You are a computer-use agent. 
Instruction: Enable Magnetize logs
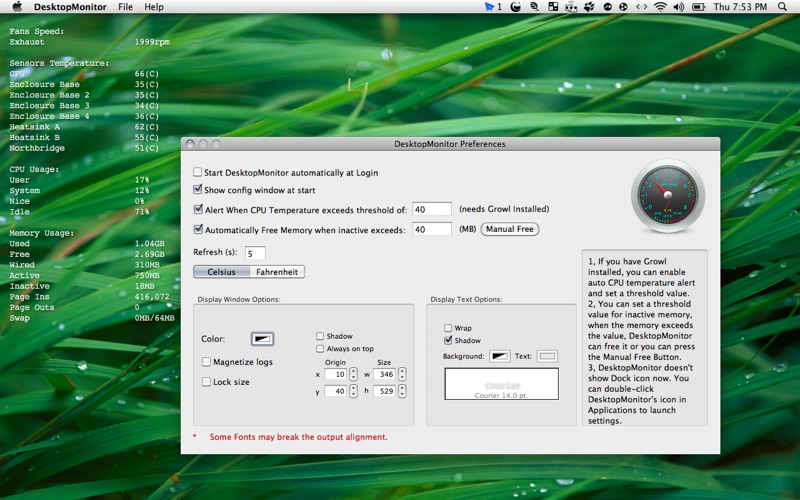pyautogui.click(x=206, y=362)
